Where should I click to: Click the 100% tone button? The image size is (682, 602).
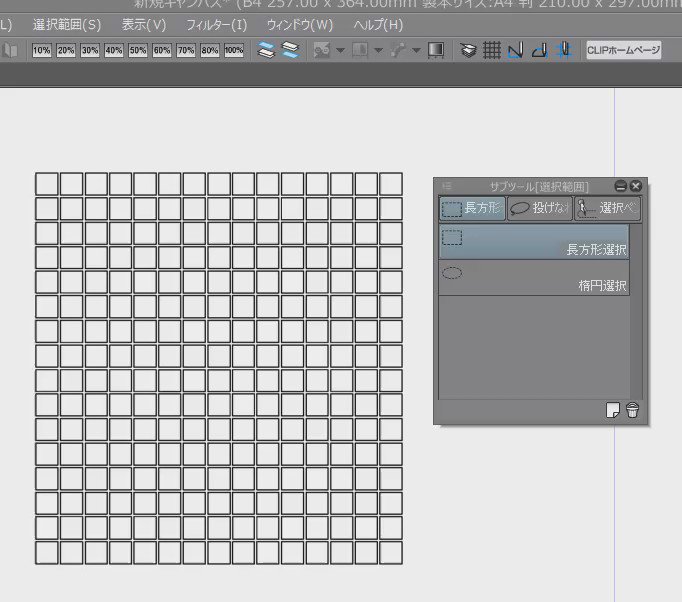click(x=234, y=50)
